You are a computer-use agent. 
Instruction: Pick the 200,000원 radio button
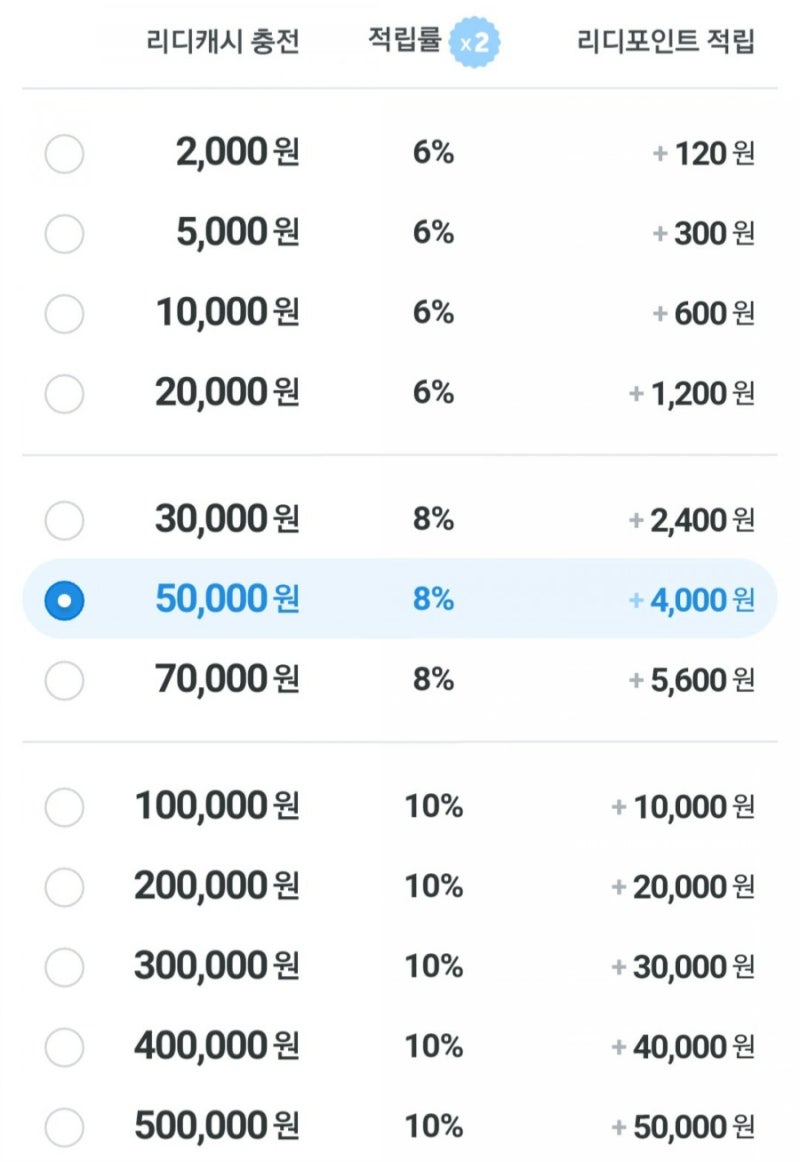tap(65, 886)
